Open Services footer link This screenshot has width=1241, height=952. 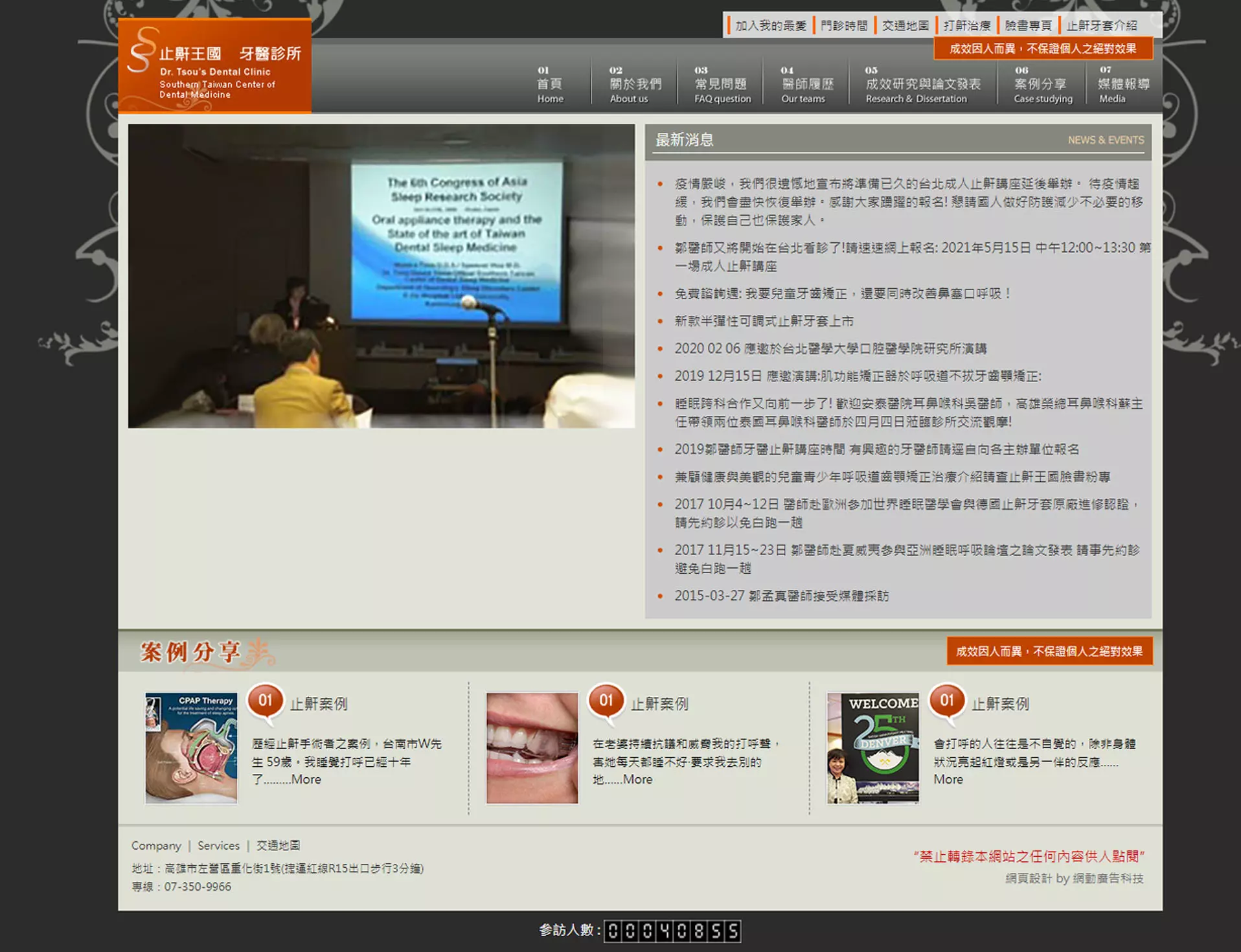[x=218, y=846]
